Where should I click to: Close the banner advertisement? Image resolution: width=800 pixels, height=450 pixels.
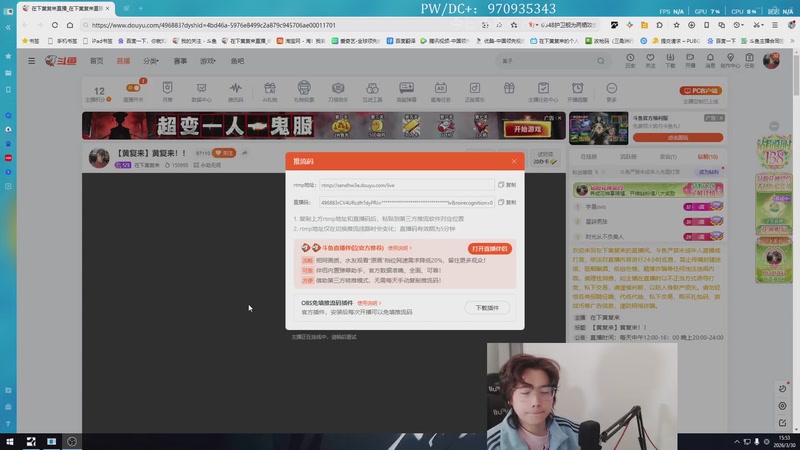pos(560,118)
